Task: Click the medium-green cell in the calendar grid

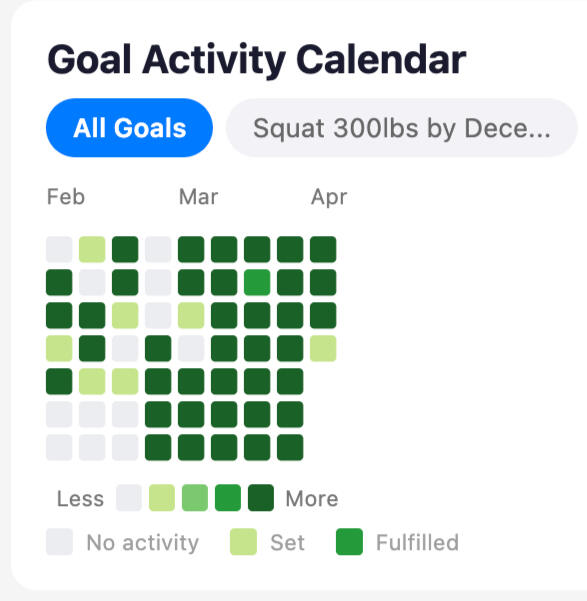Action: [257, 282]
